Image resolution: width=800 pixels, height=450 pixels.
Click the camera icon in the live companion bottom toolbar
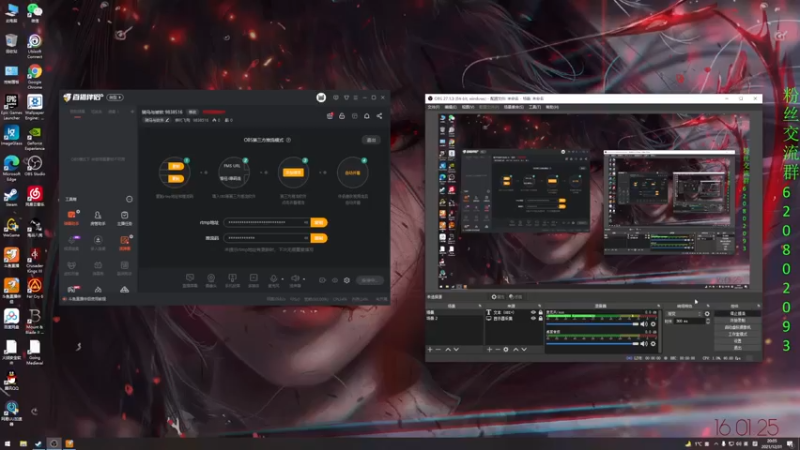pos(211,280)
